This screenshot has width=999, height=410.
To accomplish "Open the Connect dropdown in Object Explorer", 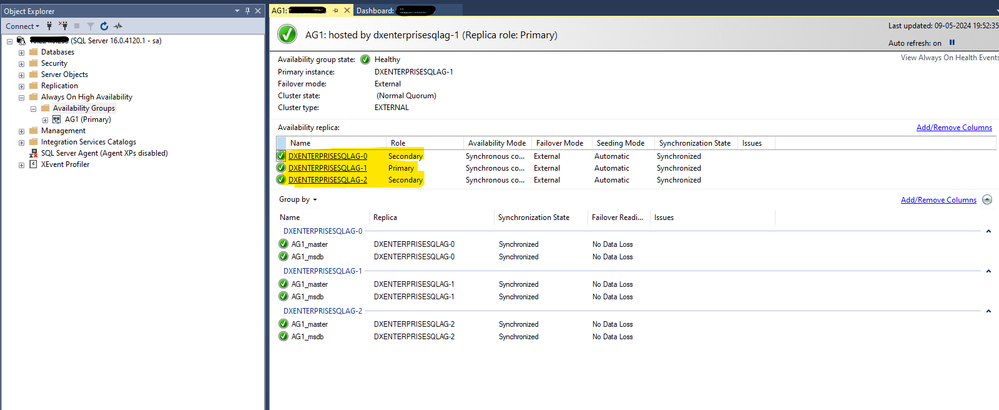I will tap(22, 26).
